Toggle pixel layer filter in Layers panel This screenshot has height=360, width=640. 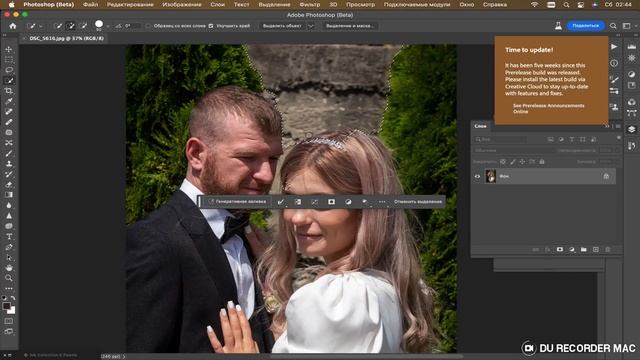[550, 140]
